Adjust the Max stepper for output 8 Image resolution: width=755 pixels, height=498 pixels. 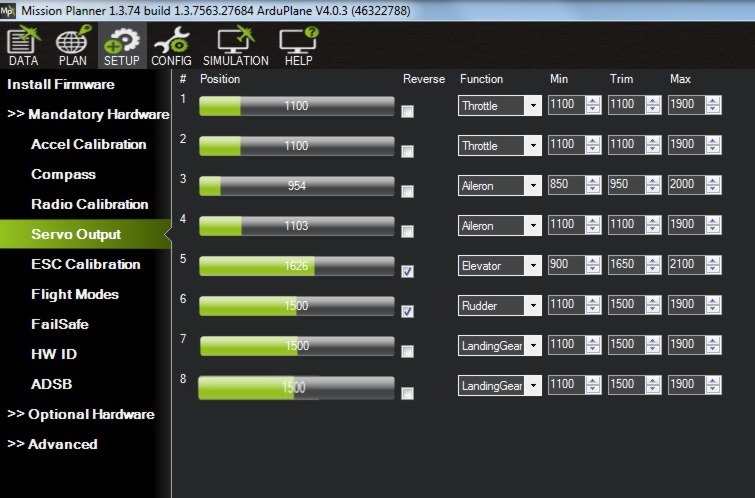(713, 384)
